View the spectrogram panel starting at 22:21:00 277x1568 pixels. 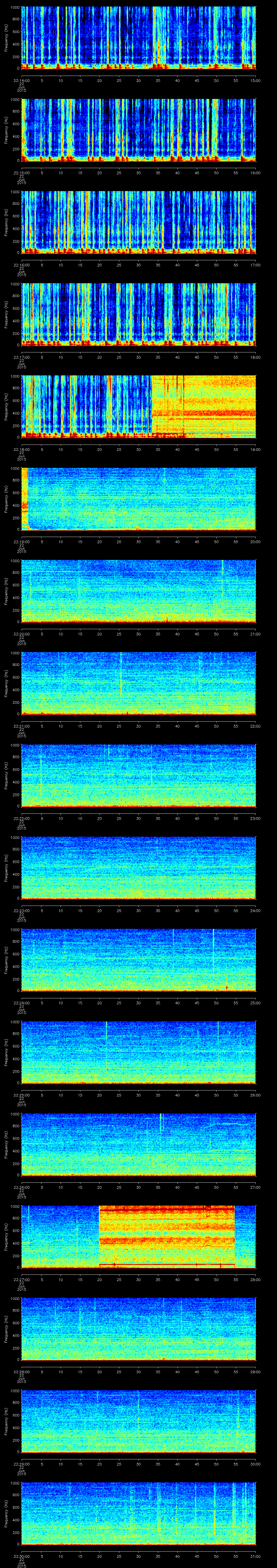pos(139,683)
